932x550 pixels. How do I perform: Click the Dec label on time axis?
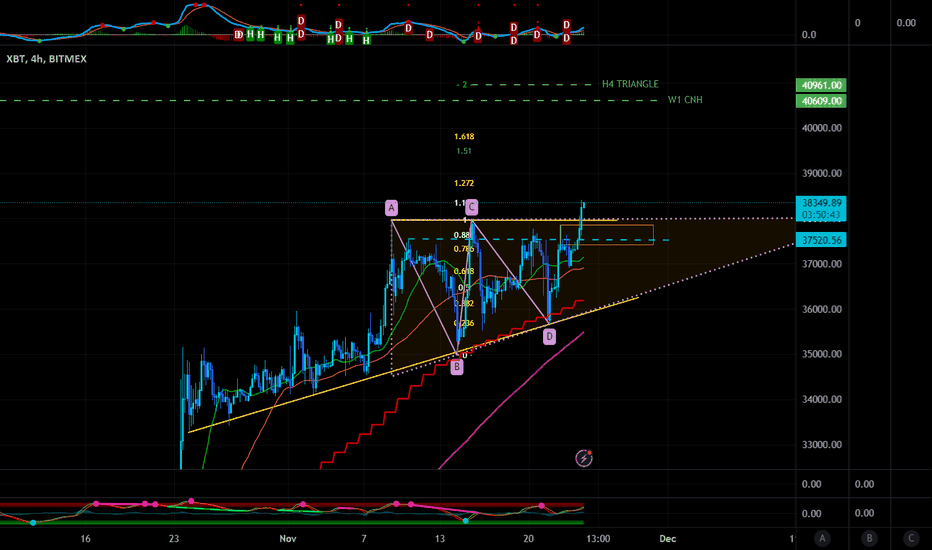pos(667,538)
